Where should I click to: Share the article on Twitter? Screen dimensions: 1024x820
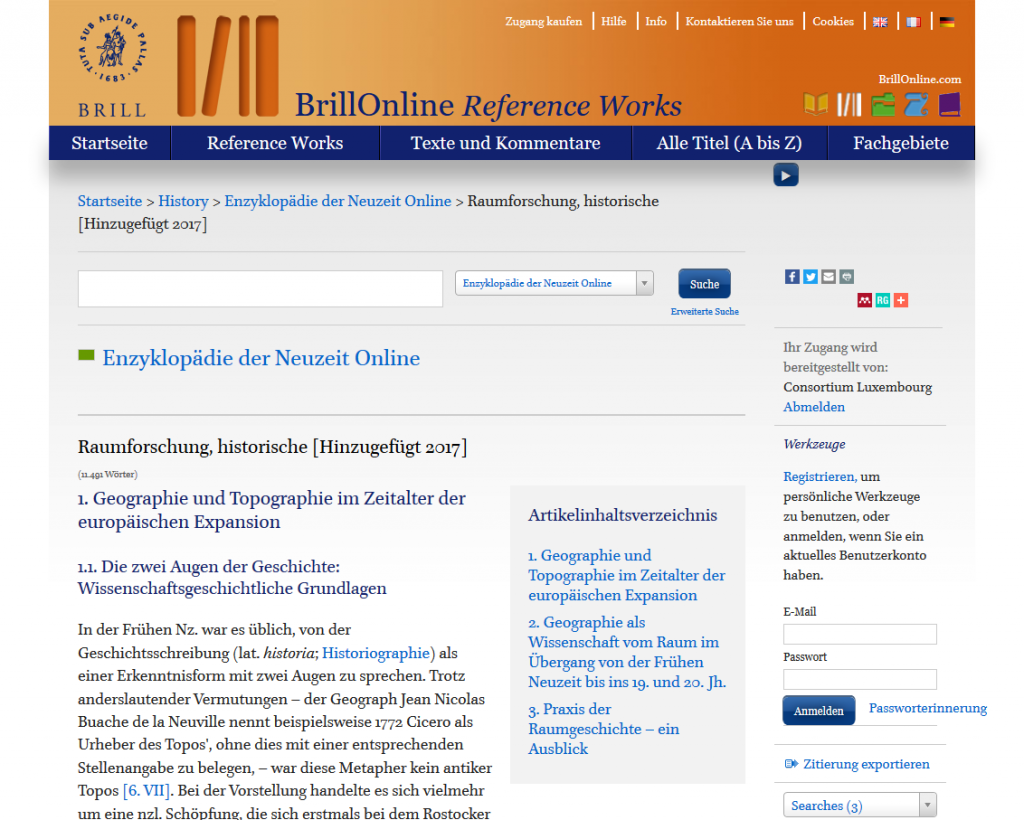click(x=810, y=277)
